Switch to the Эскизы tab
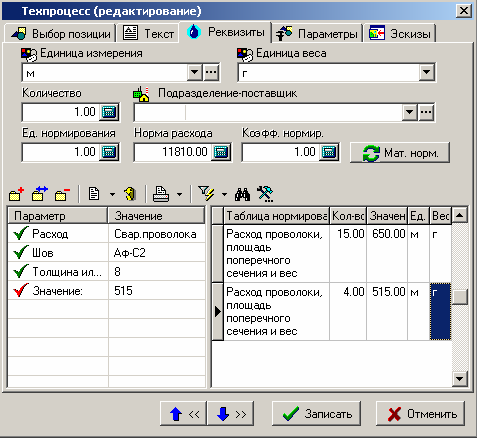477x438 pixels. [x=400, y=33]
